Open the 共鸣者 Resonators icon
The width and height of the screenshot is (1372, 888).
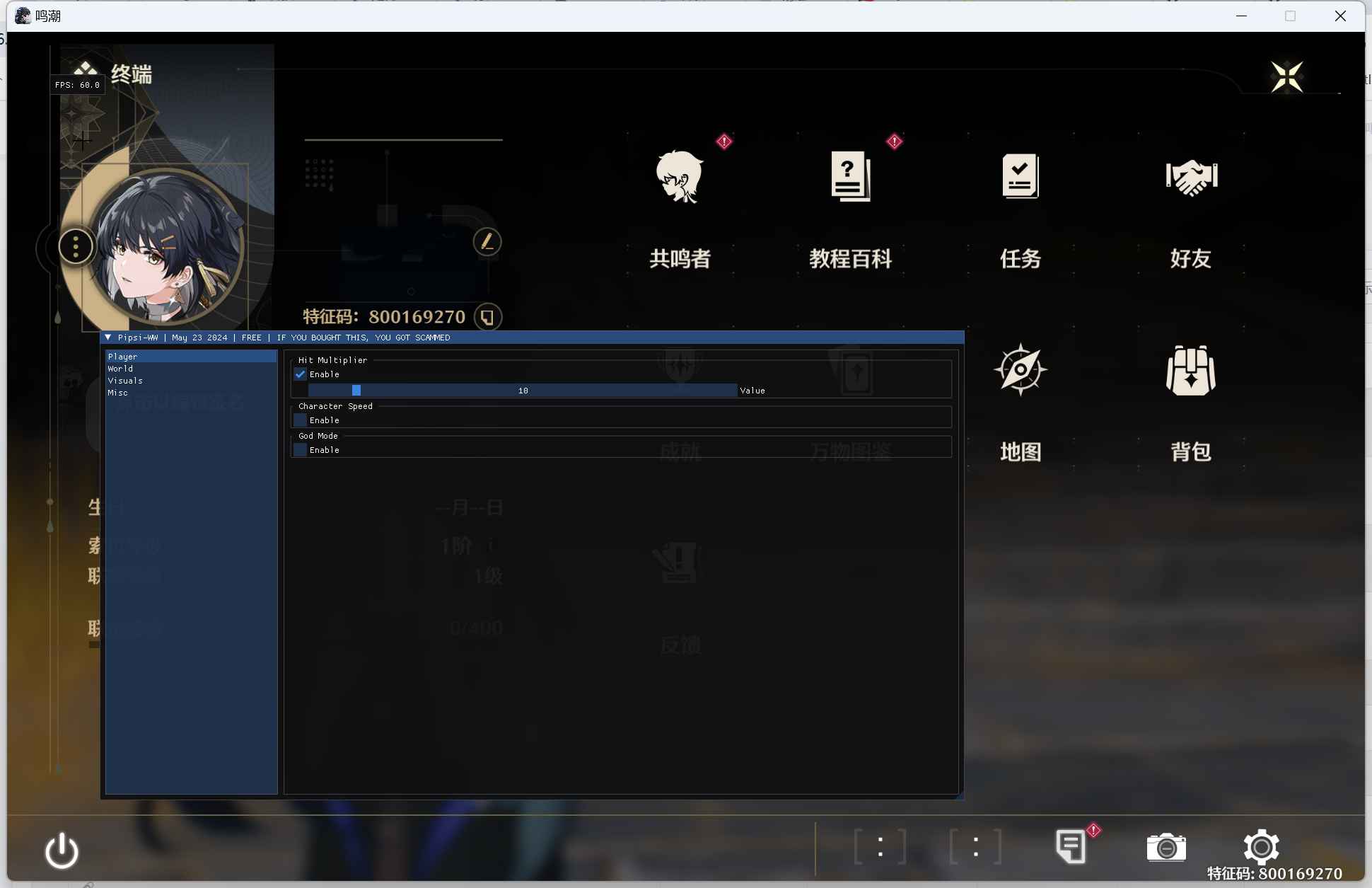pos(680,177)
